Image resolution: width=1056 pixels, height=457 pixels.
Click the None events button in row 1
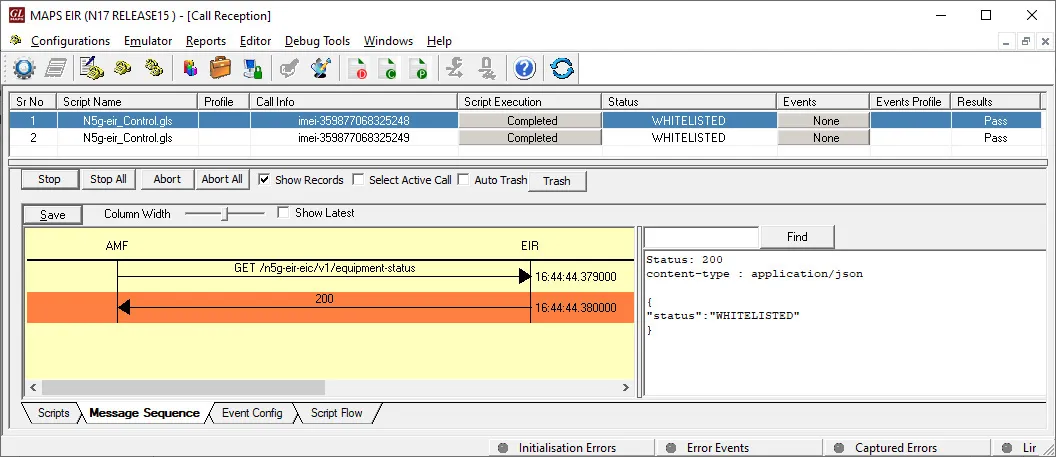(824, 120)
